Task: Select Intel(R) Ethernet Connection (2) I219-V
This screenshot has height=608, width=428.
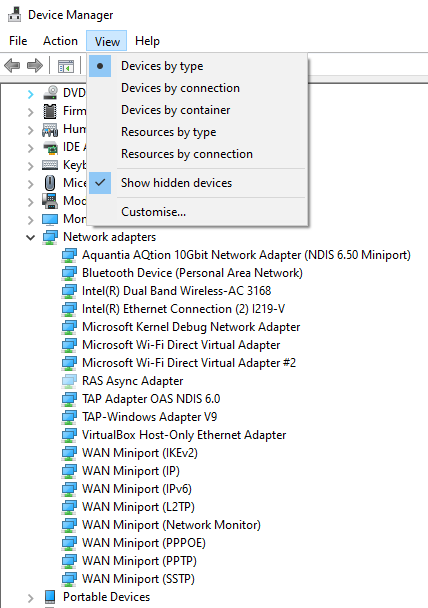Action: [x=183, y=309]
